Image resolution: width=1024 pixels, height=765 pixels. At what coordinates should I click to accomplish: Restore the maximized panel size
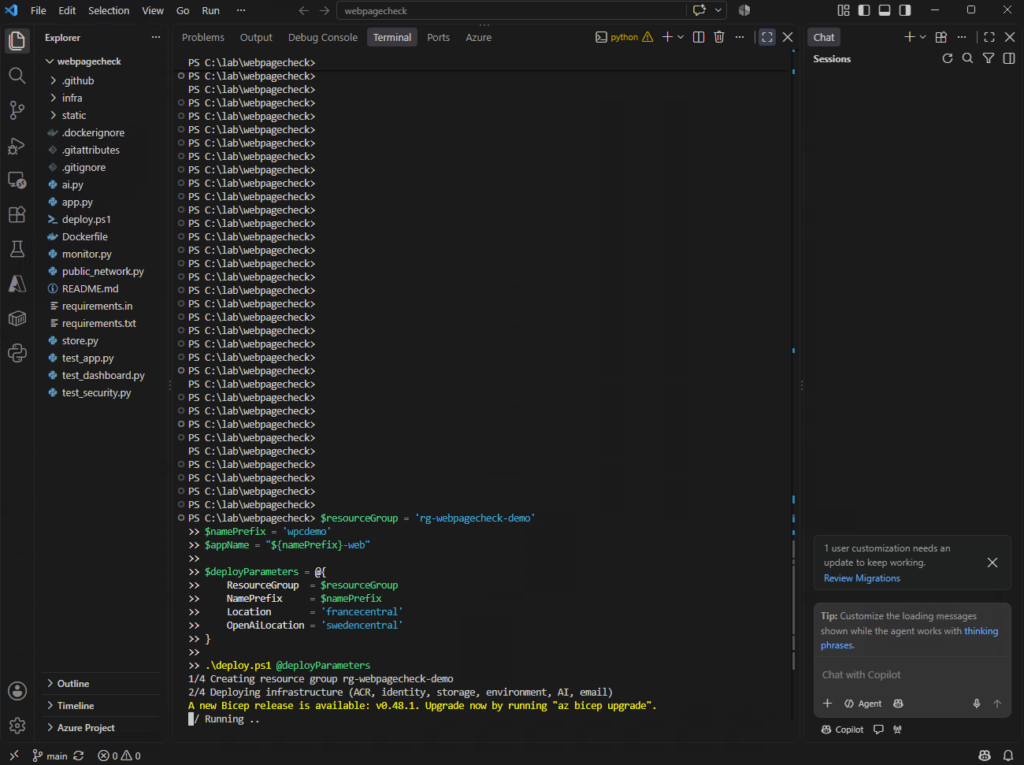click(767, 37)
